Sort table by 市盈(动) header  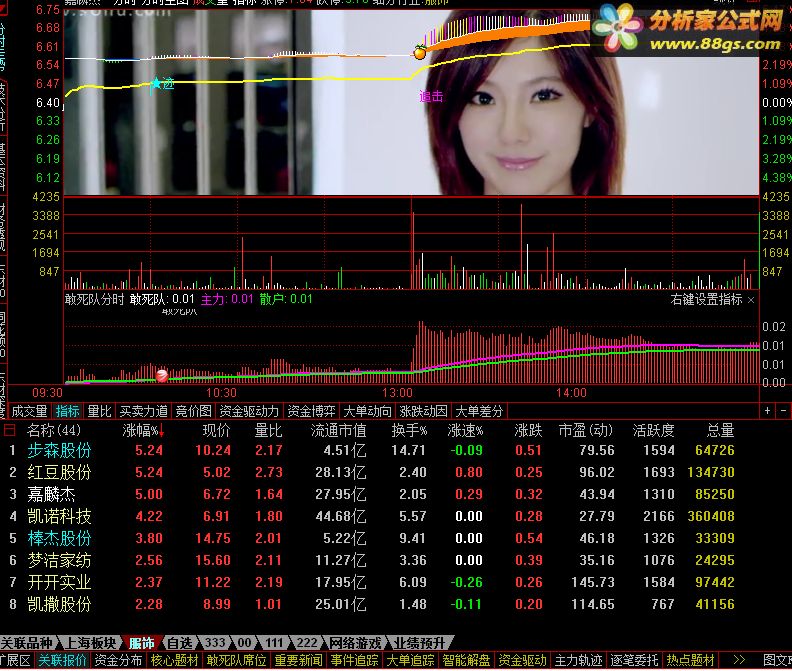coord(585,430)
